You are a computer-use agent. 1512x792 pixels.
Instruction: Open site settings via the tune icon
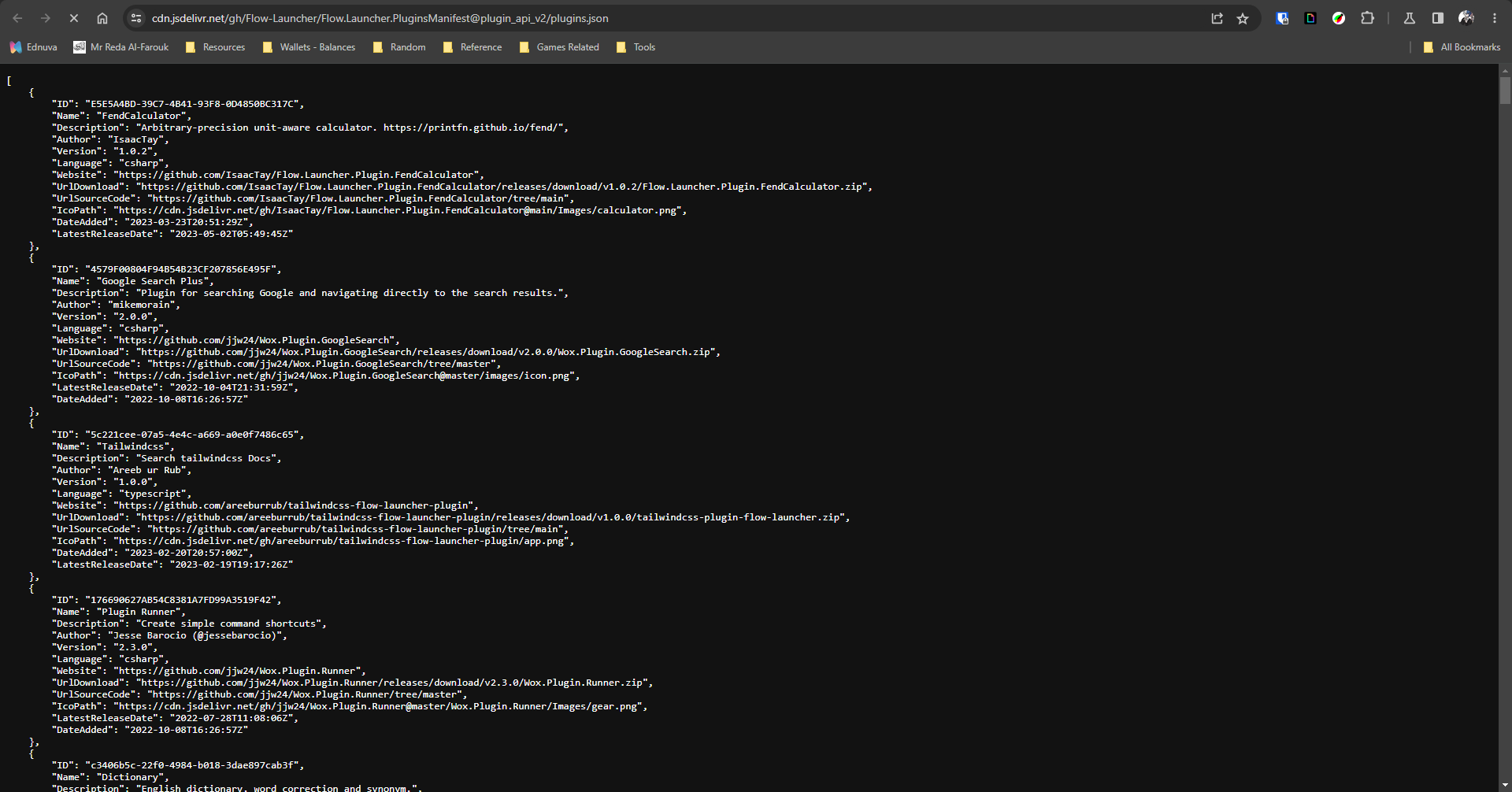135,17
